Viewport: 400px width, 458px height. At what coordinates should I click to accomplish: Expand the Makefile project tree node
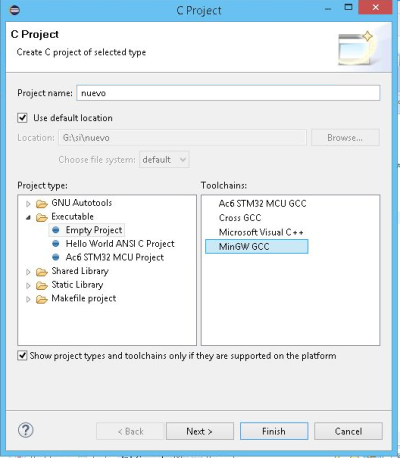pyautogui.click(x=28, y=299)
